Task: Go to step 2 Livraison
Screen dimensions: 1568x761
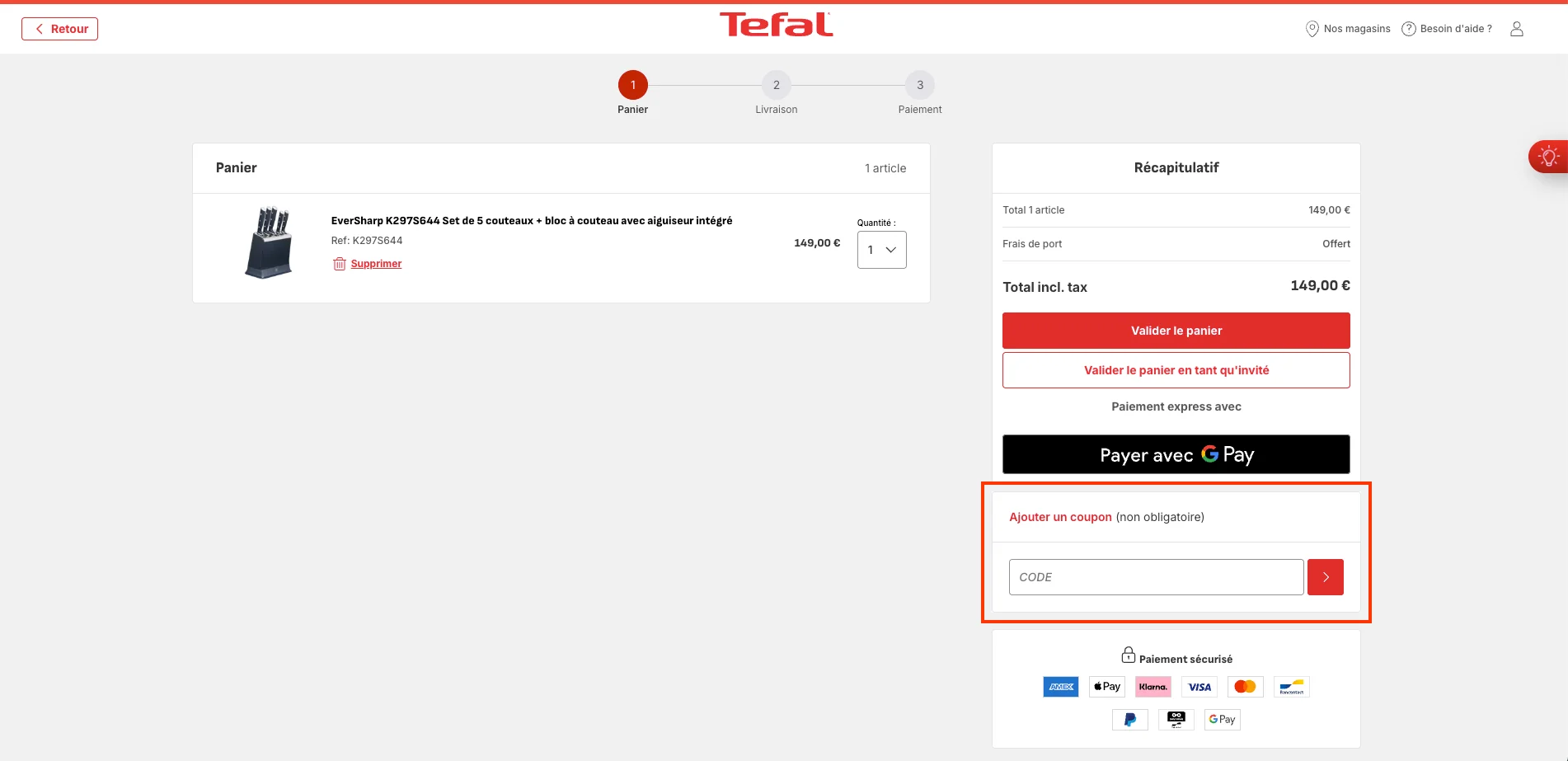Action: click(776, 85)
